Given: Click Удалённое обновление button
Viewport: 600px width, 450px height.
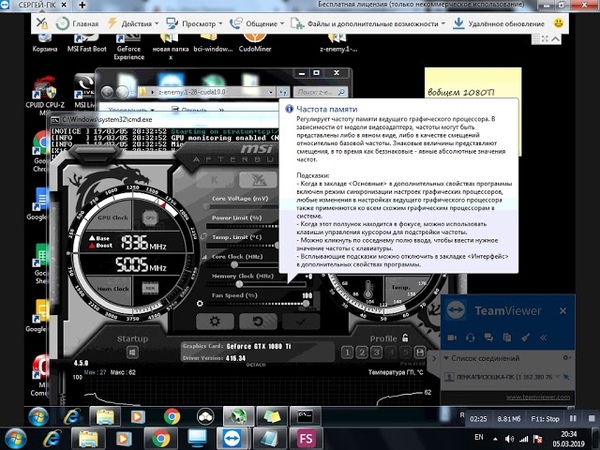Looking at the screenshot, I should click(x=499, y=23).
